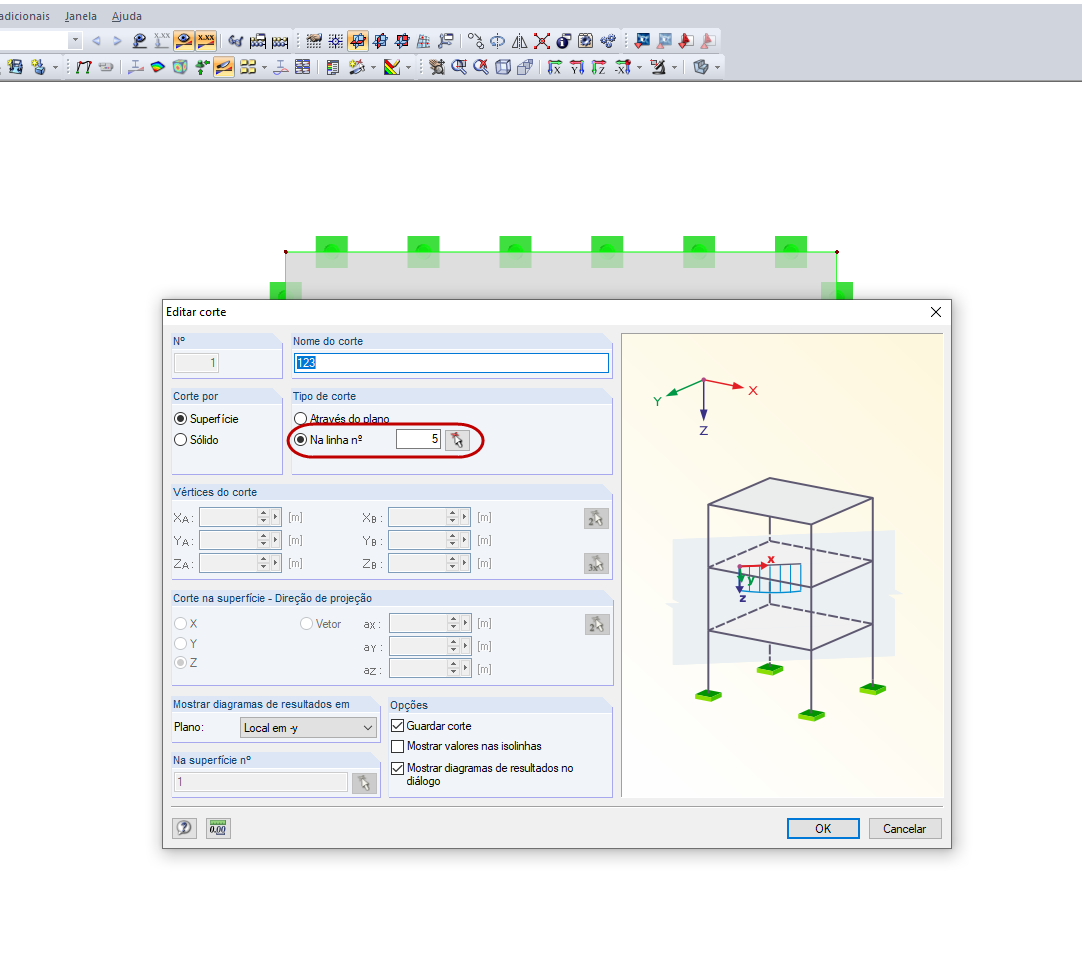Click the previous-arrow navigation icon in toolbar
Viewport: 1082px width, 958px height.
(97, 41)
